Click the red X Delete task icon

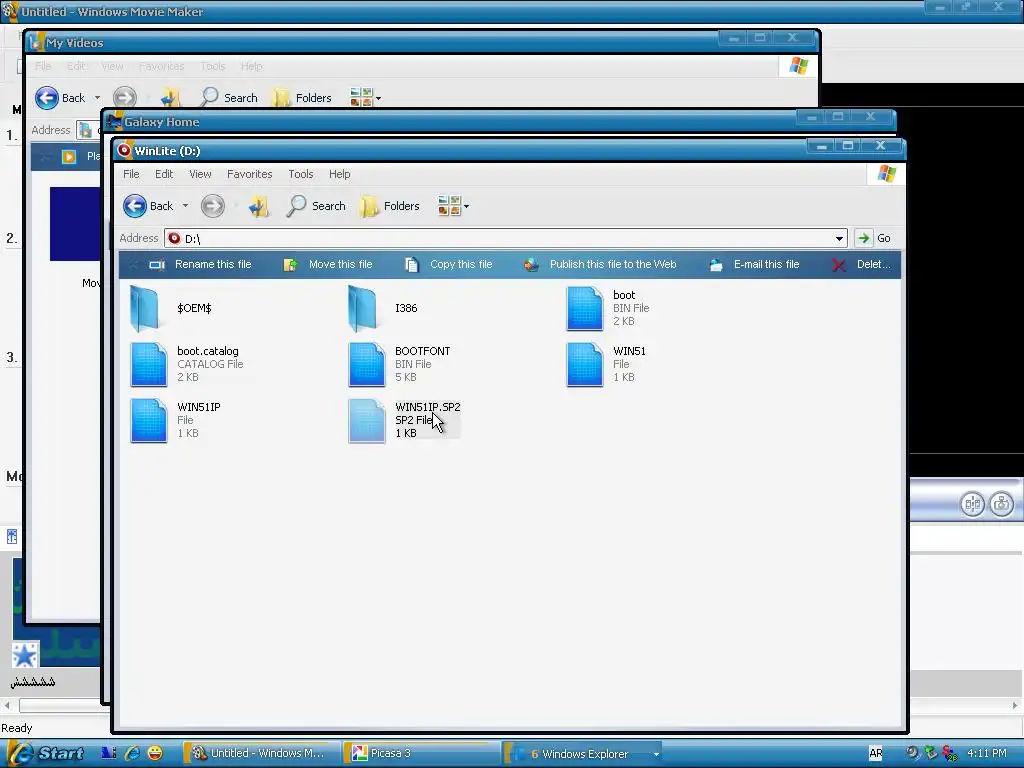coord(839,265)
